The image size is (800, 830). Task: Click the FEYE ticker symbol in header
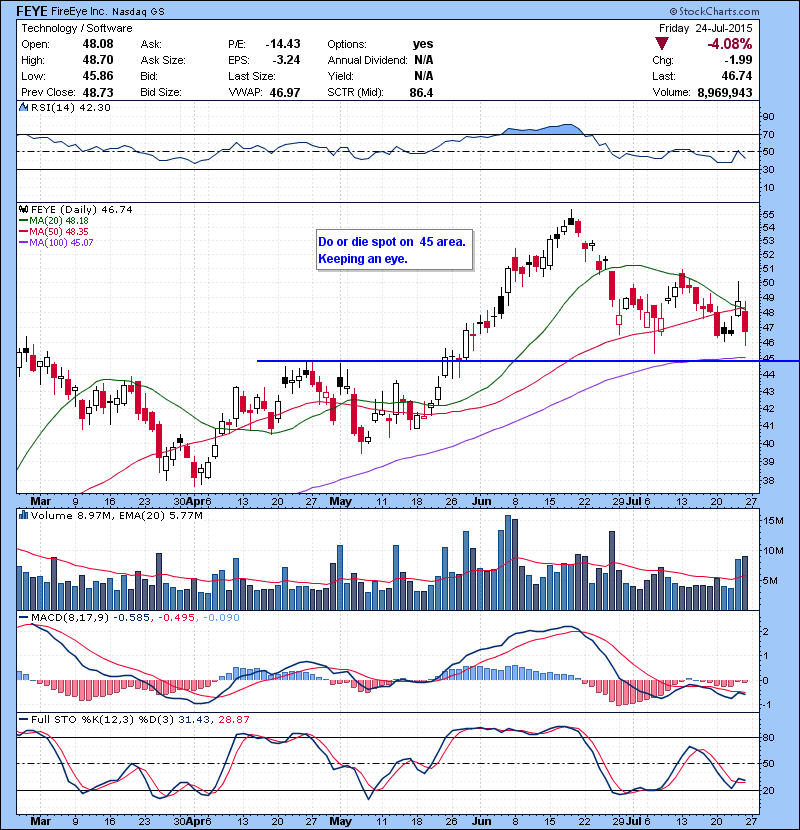pyautogui.click(x=32, y=11)
